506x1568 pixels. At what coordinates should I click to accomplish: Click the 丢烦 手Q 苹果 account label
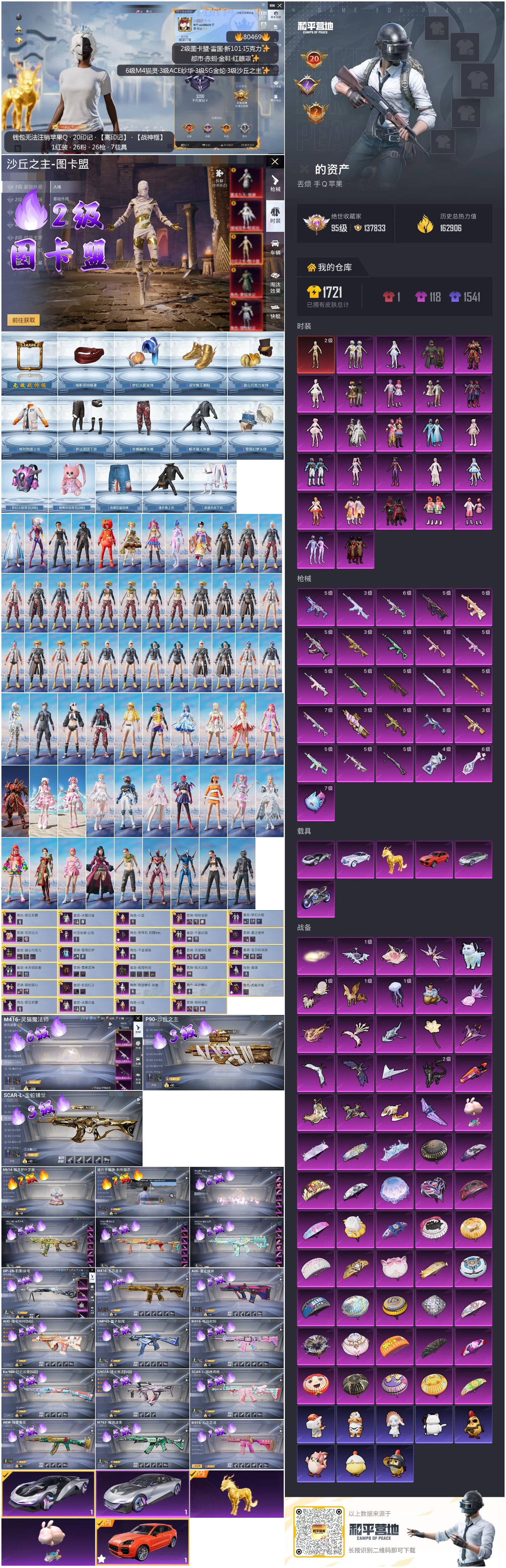click(320, 184)
